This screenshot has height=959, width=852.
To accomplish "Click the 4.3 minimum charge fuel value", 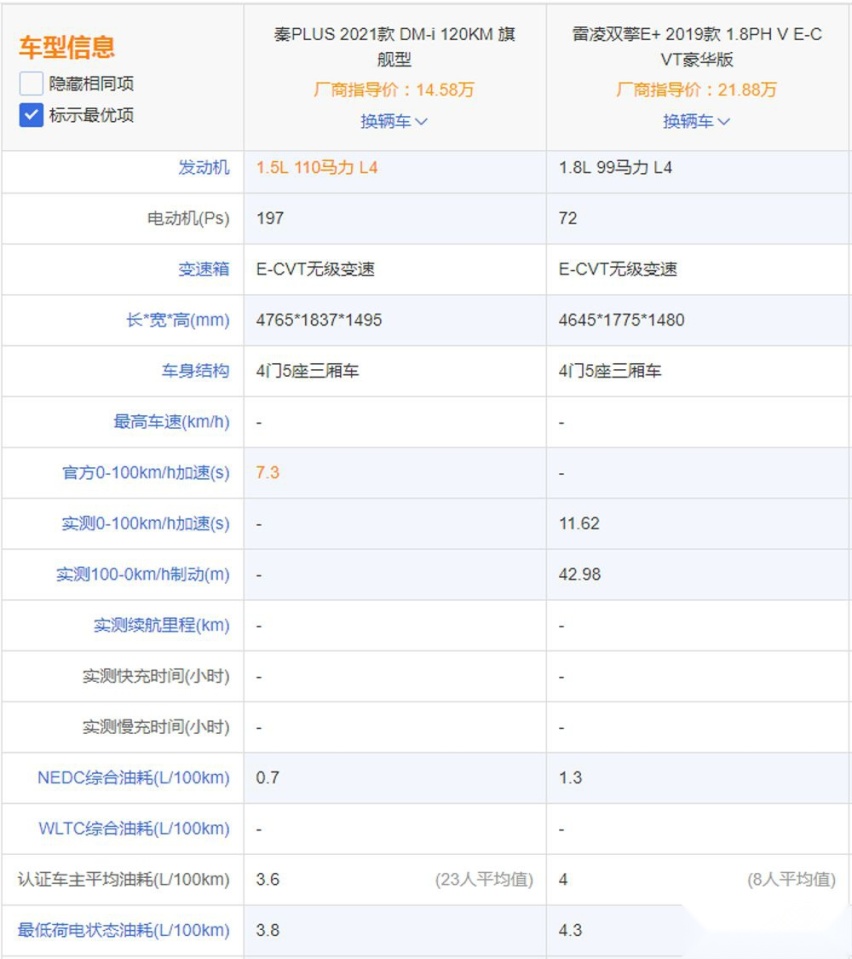I will tap(570, 930).
